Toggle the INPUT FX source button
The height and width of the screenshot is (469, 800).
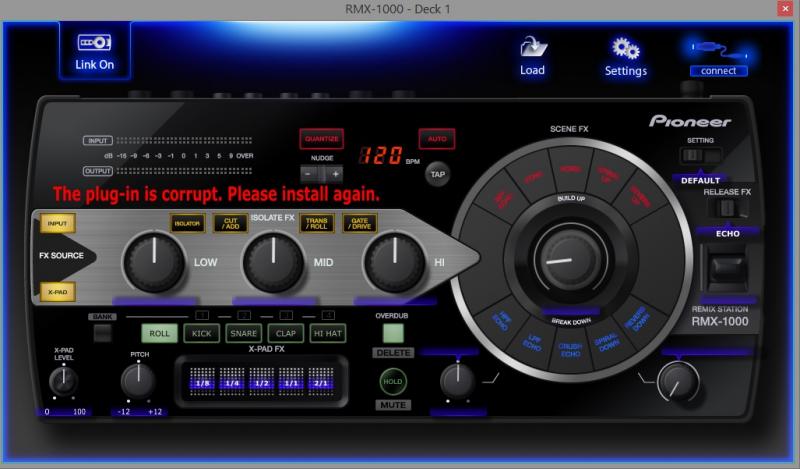57,223
